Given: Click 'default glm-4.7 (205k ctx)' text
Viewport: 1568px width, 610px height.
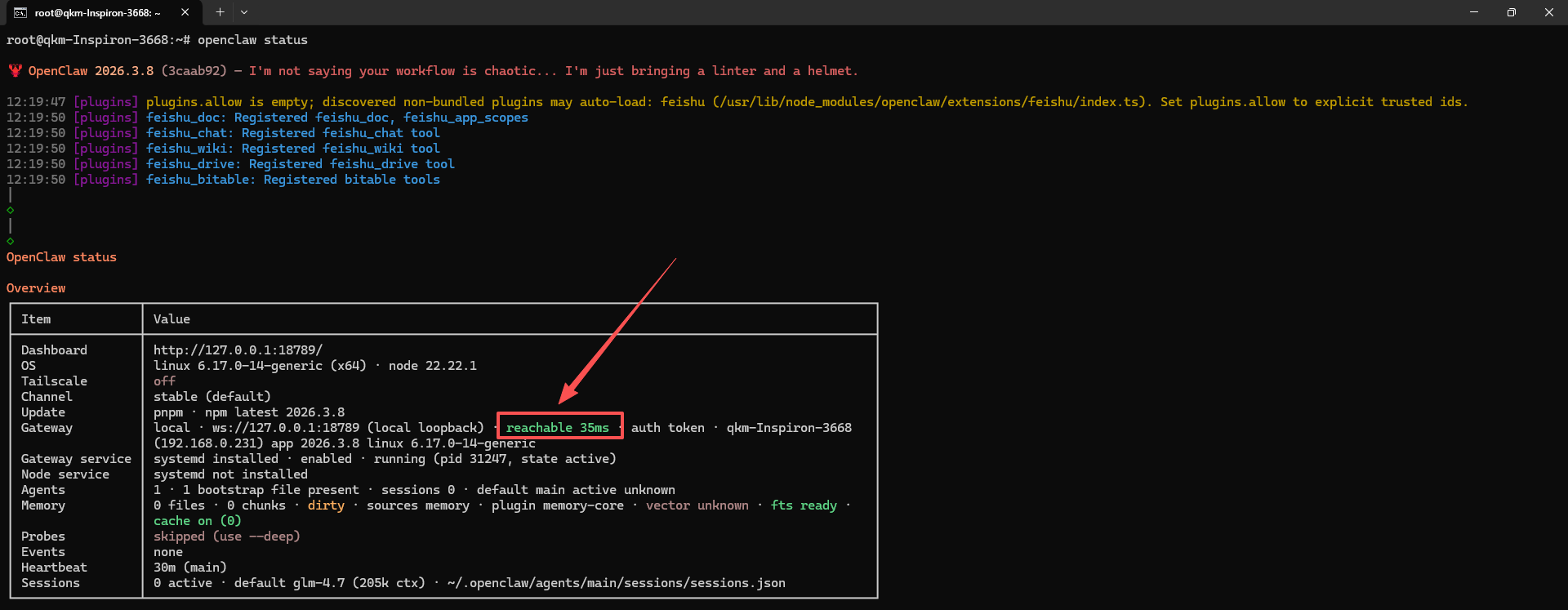Looking at the screenshot, I should [x=330, y=583].
